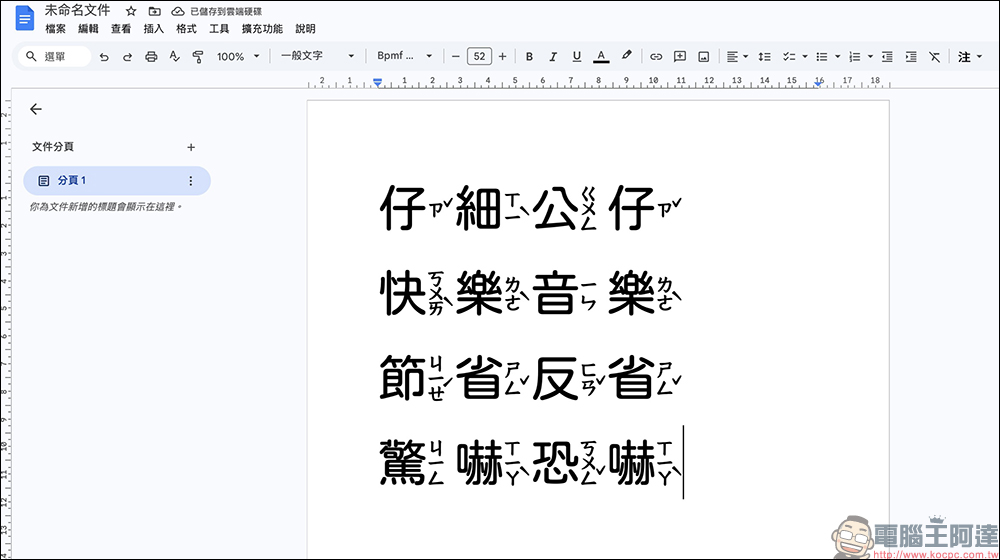1000x560 pixels.
Task: Open the 分頁 1 more options menu
Action: coord(190,181)
